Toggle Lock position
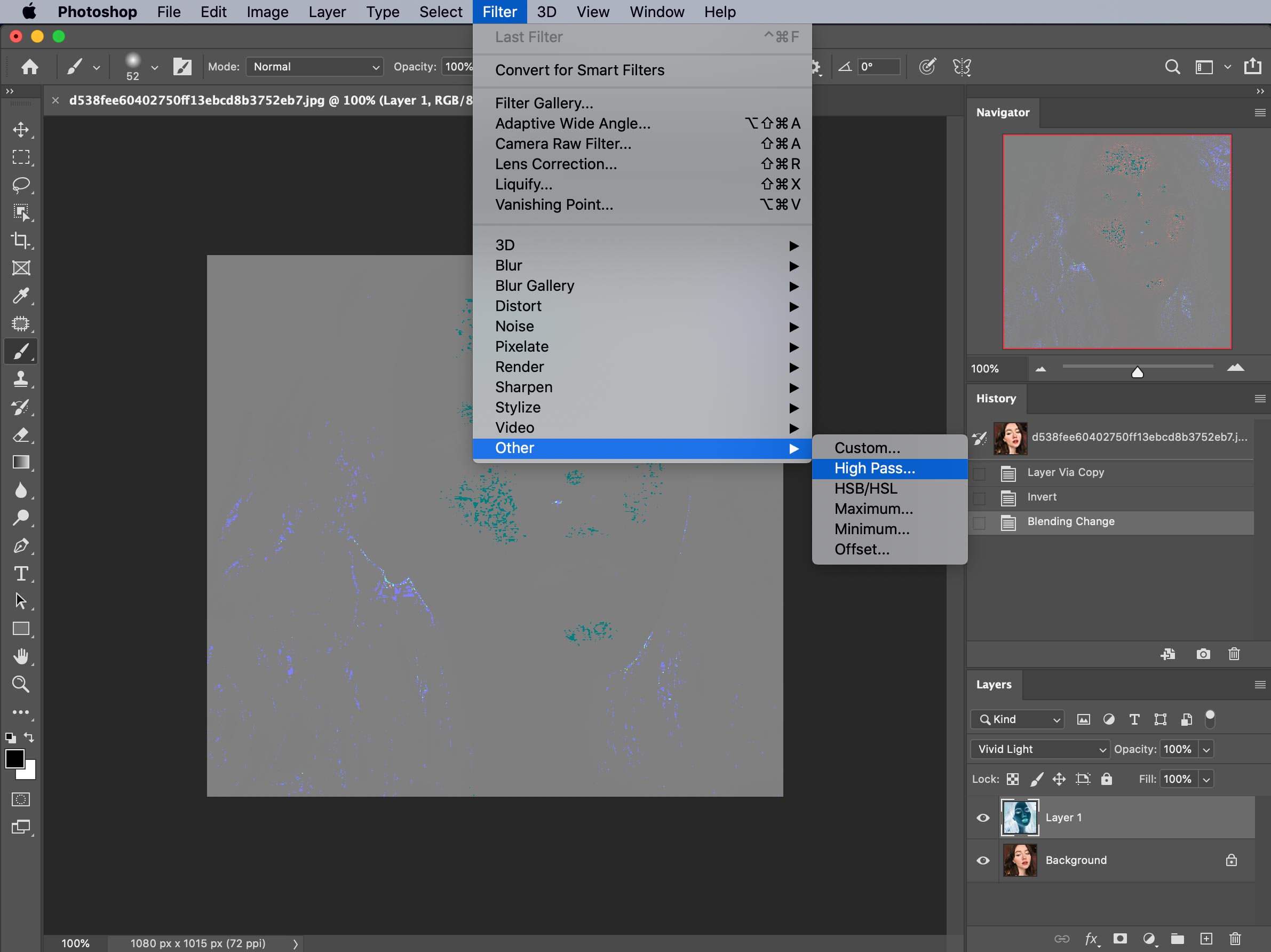 coord(1059,780)
